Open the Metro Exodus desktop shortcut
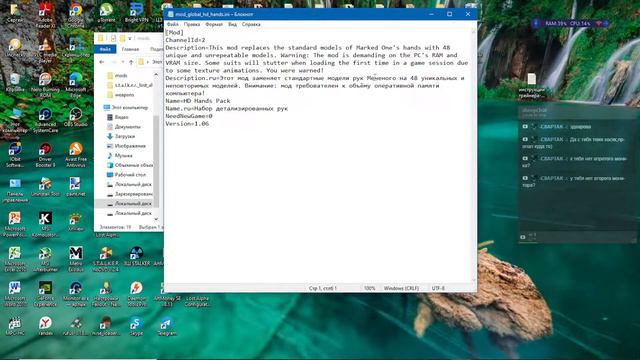640x360 pixels. point(76,259)
